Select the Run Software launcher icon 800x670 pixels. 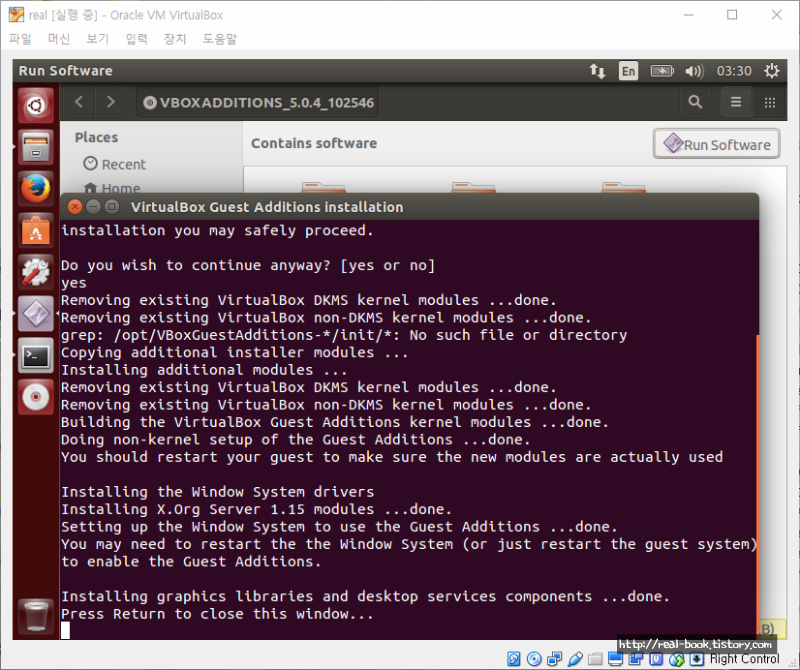[x=36, y=313]
